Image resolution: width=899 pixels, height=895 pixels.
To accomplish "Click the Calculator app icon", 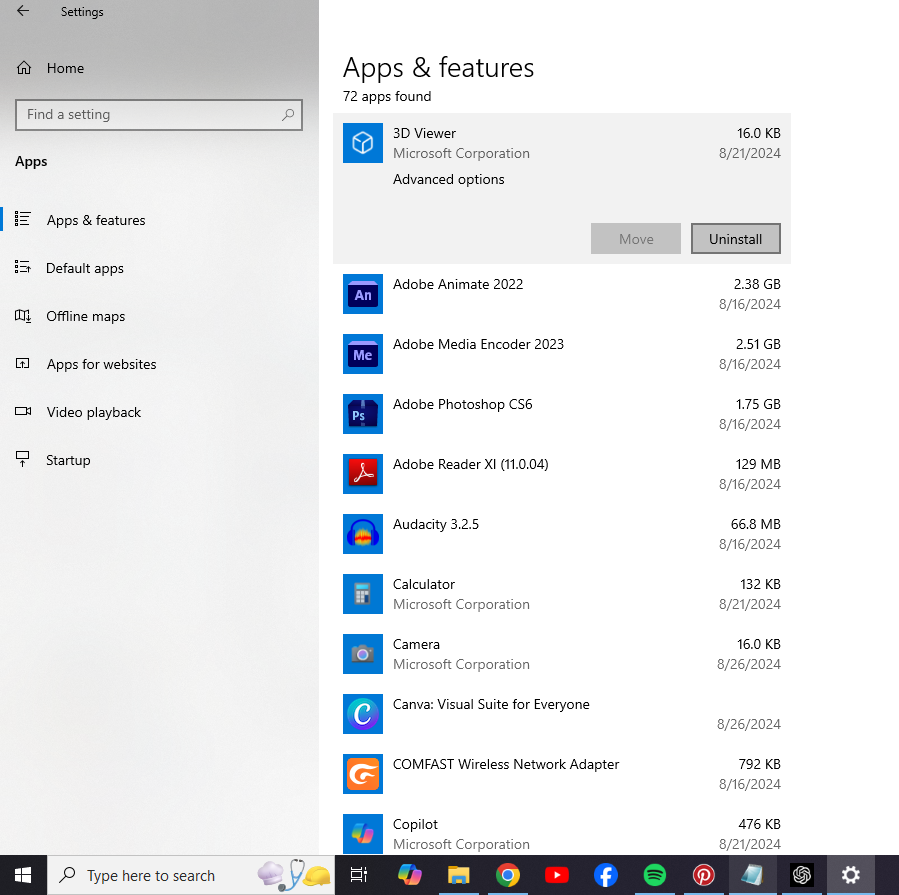I will (363, 594).
